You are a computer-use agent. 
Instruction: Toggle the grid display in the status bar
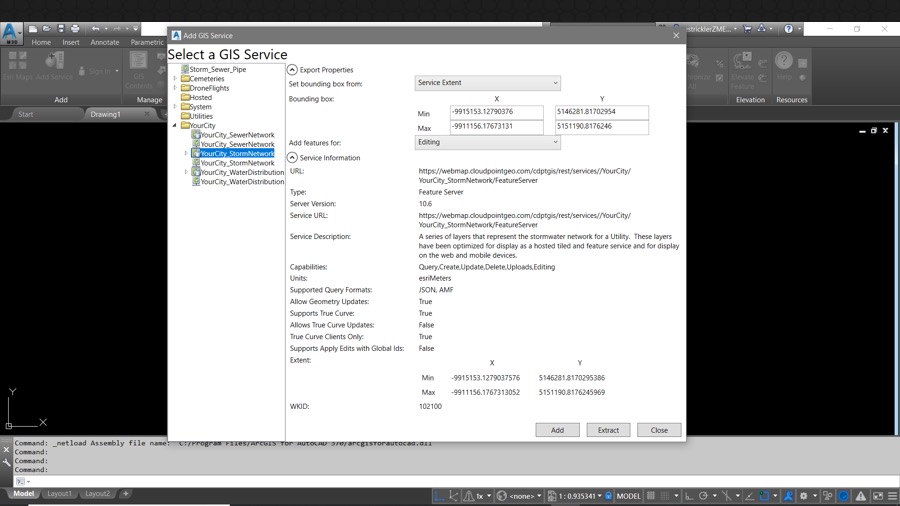(651, 496)
